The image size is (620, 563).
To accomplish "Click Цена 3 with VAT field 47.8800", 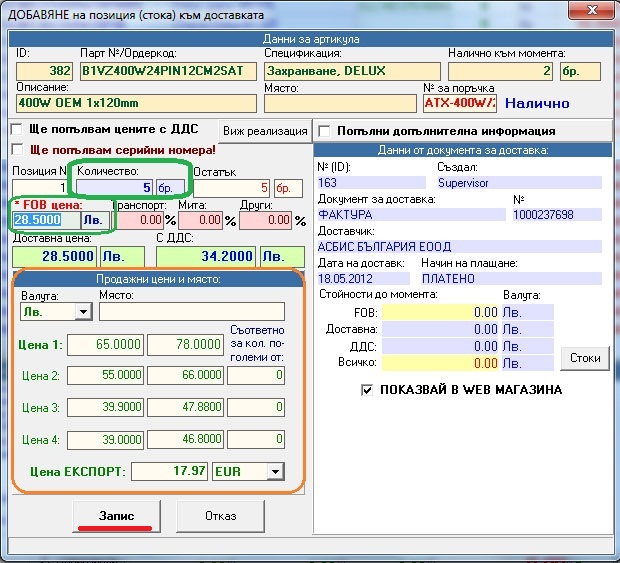I will point(185,407).
